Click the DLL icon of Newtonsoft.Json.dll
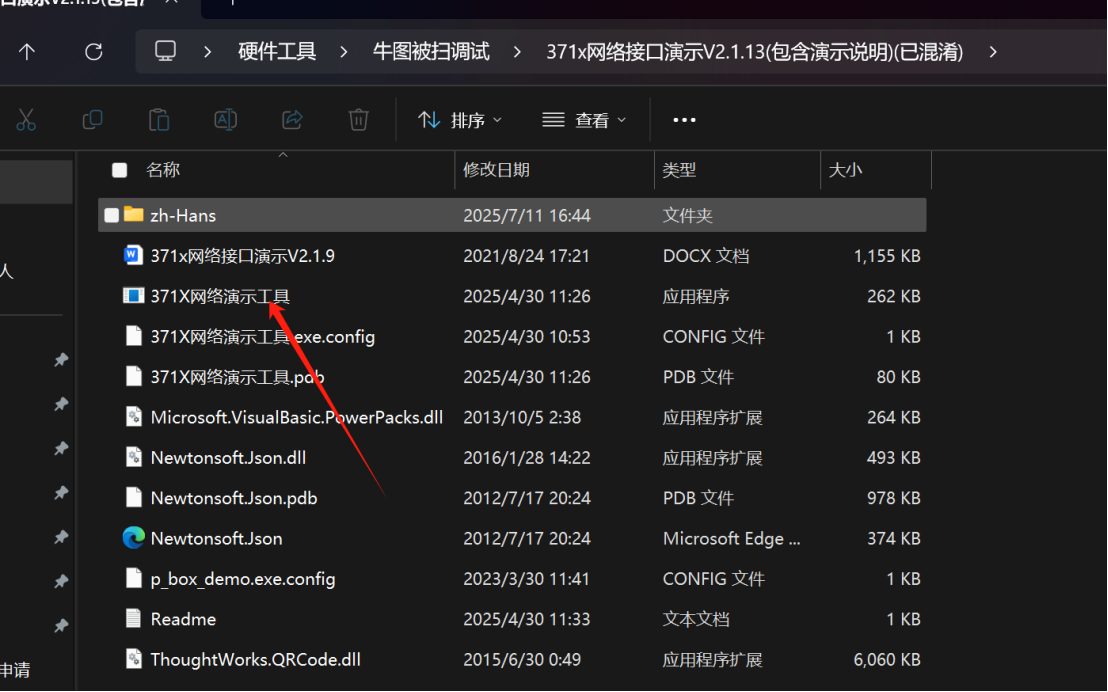Screen dimensions: 1108x692 pos(134,457)
